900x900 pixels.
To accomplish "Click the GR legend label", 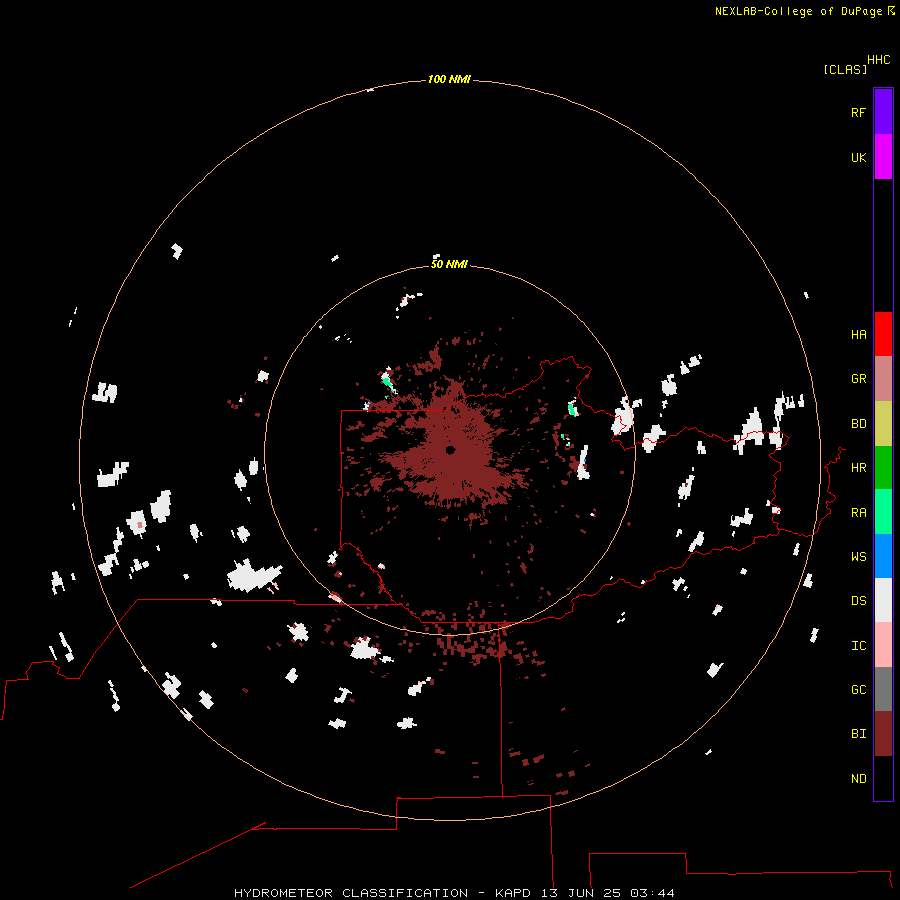I will 858,379.
